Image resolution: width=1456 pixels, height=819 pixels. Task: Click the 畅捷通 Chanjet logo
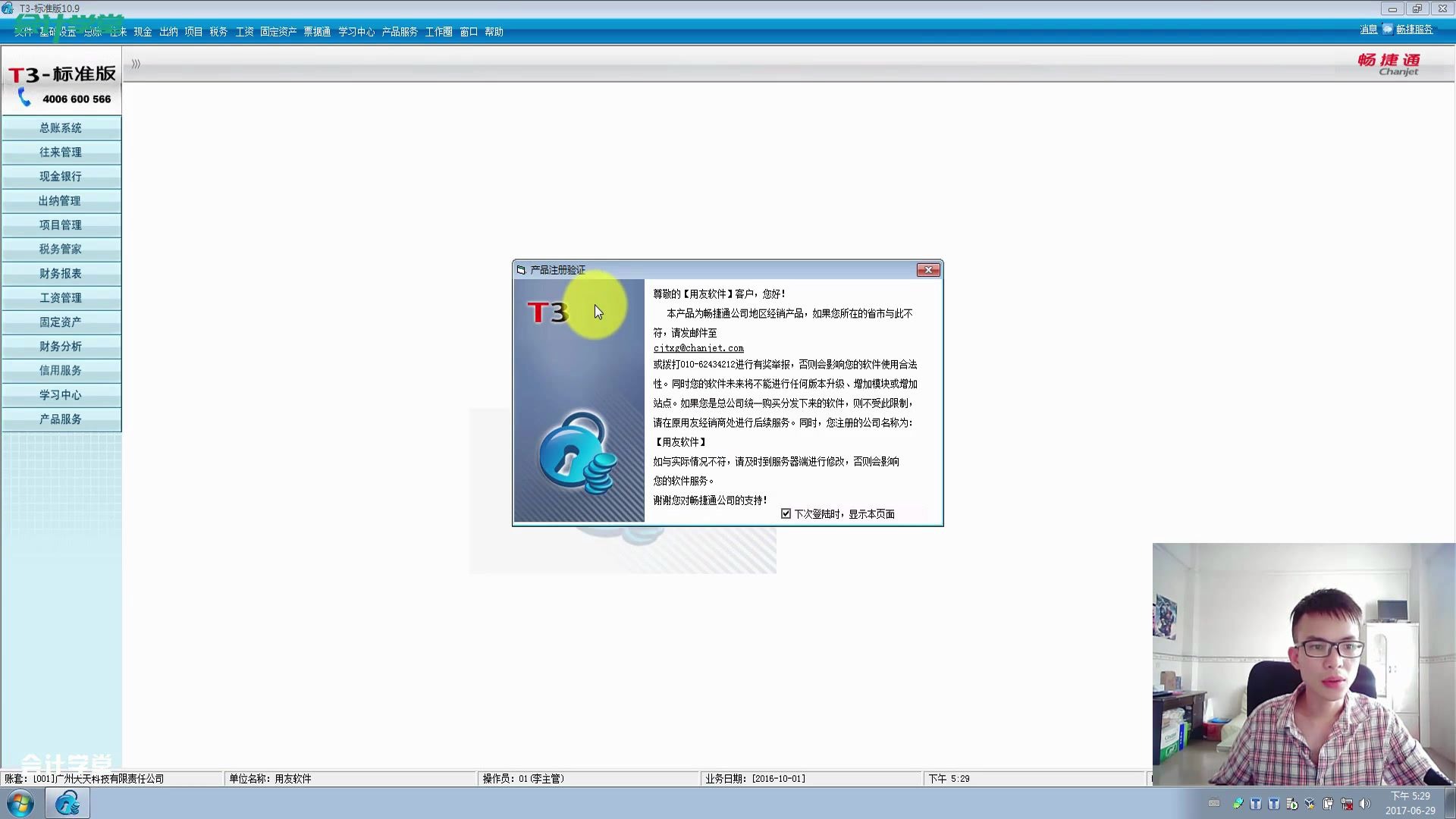tap(1389, 64)
